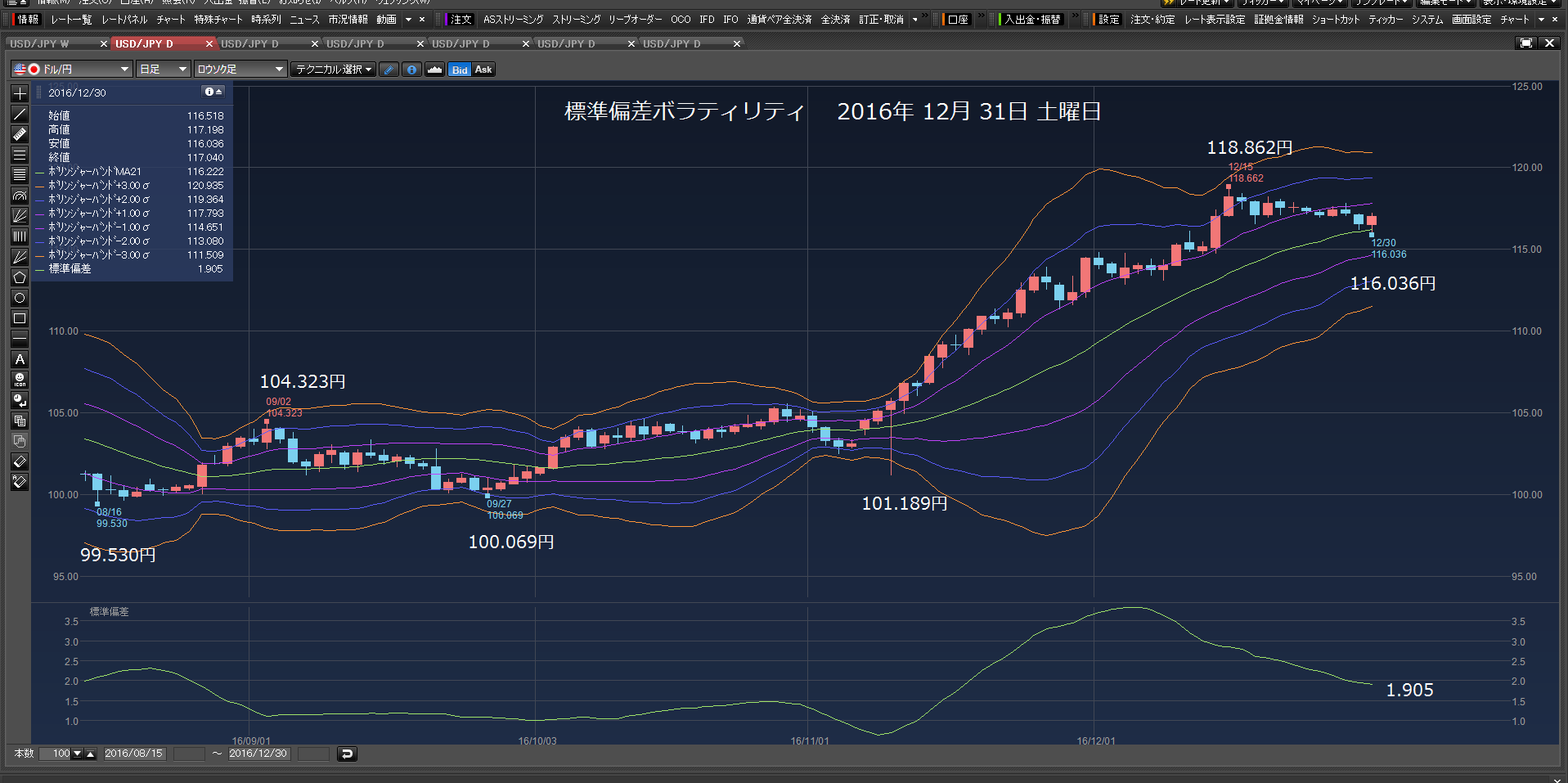Screen dimensions: 1568x783
Task: Select the crosshair cursor tool
Action: (x=20, y=93)
